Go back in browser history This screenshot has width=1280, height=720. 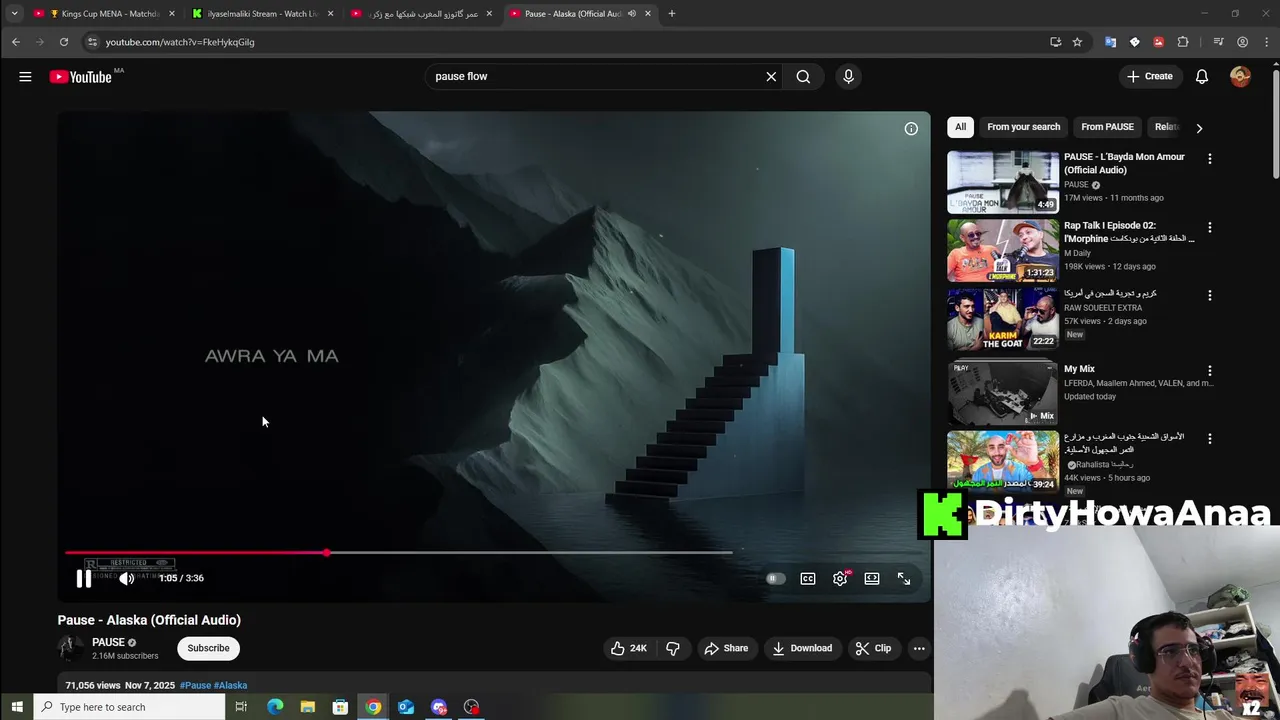tap(16, 42)
